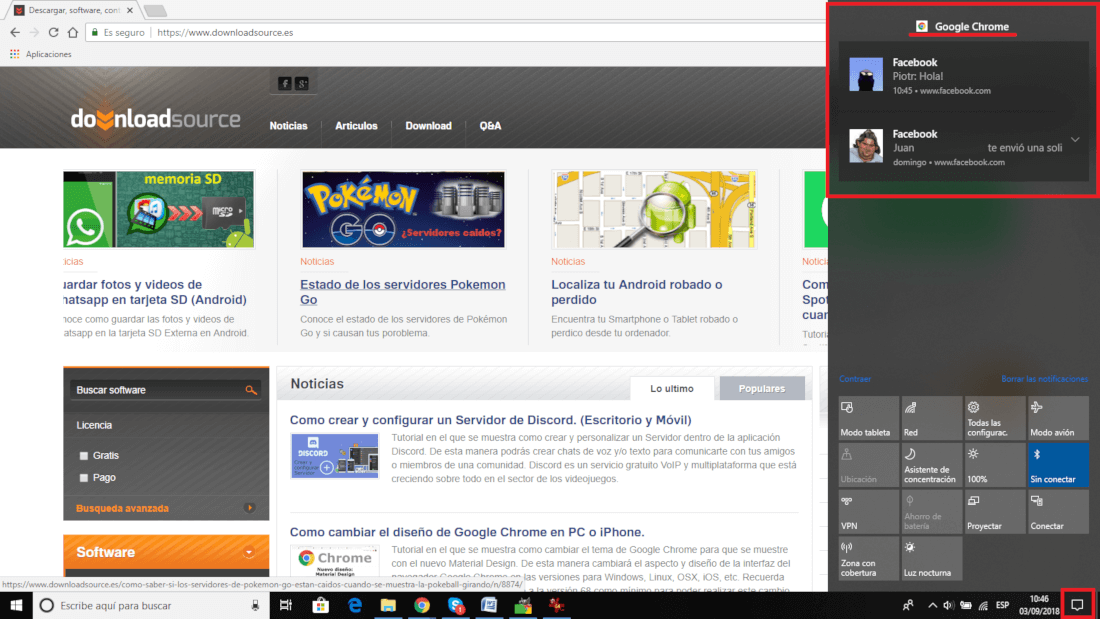Click the Windows Start button
Image resolution: width=1100 pixels, height=619 pixels.
(x=16, y=605)
